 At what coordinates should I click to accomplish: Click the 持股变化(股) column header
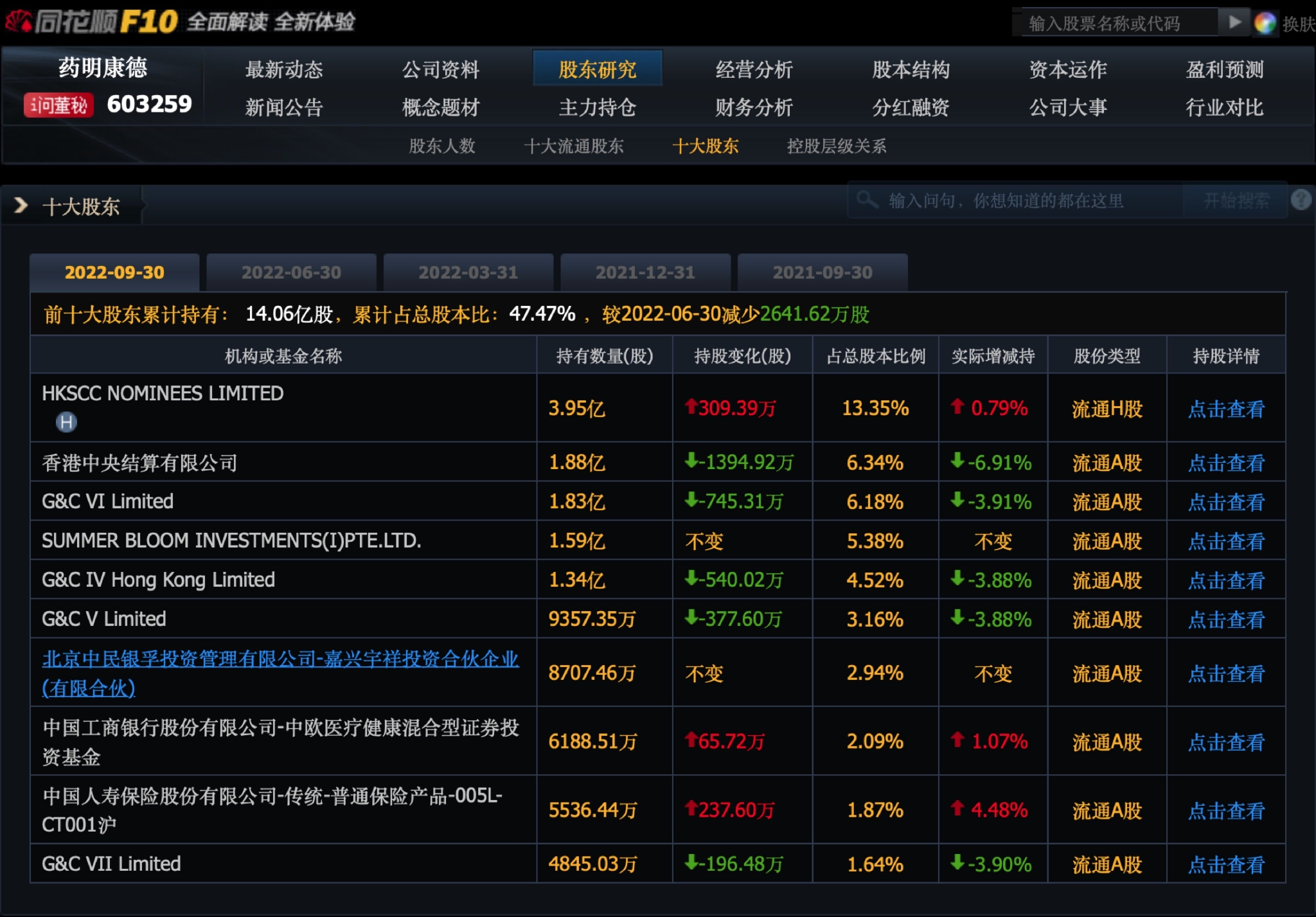(x=743, y=356)
